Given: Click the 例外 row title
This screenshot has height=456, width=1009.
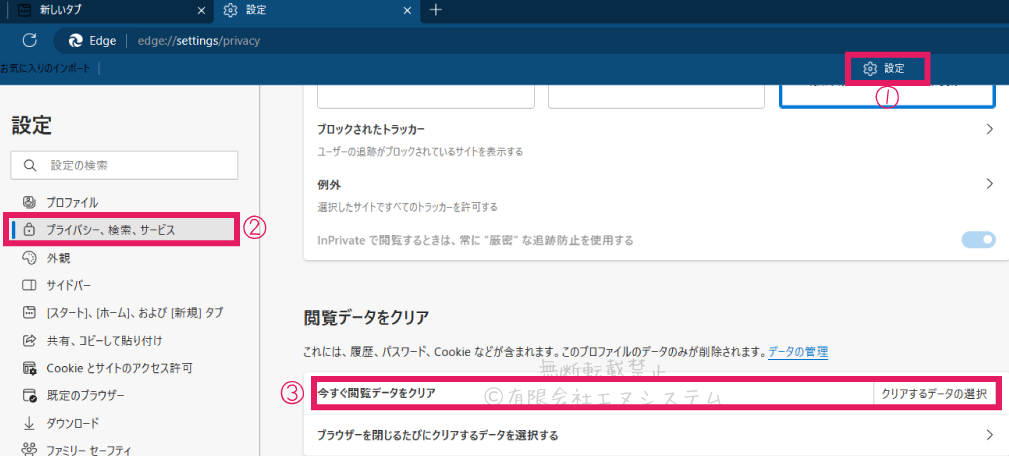Looking at the screenshot, I should pyautogui.click(x=329, y=184).
